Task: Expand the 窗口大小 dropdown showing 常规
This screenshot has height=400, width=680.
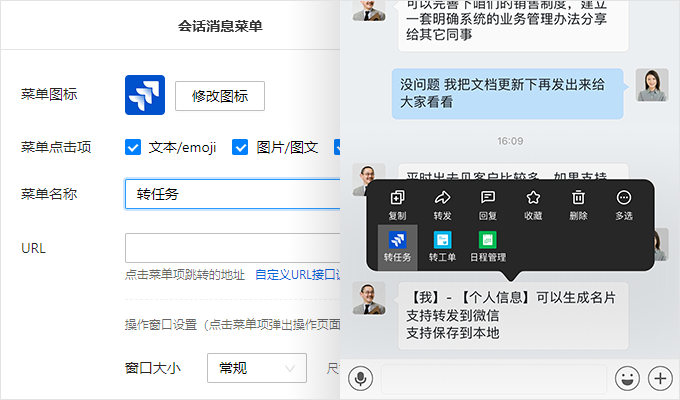Action: coord(256,368)
